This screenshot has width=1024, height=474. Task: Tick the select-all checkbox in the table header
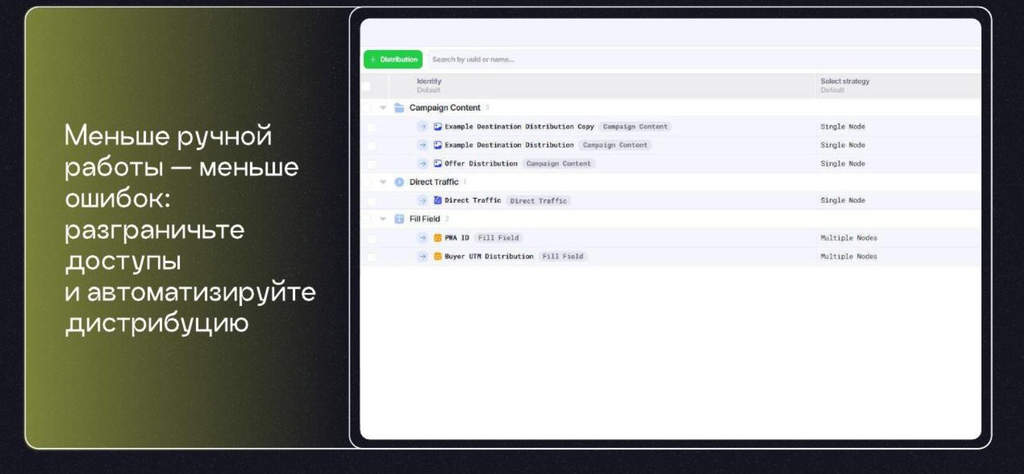366,86
